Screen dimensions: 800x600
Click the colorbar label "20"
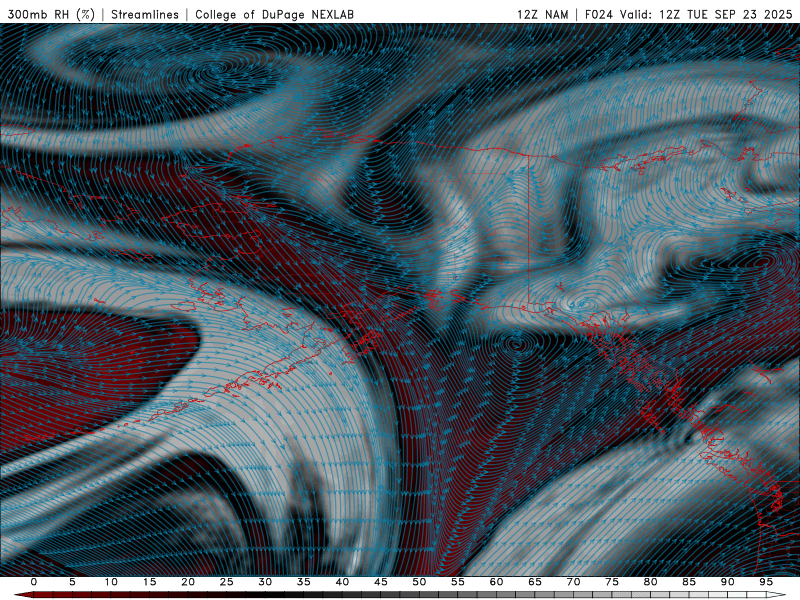click(x=188, y=582)
